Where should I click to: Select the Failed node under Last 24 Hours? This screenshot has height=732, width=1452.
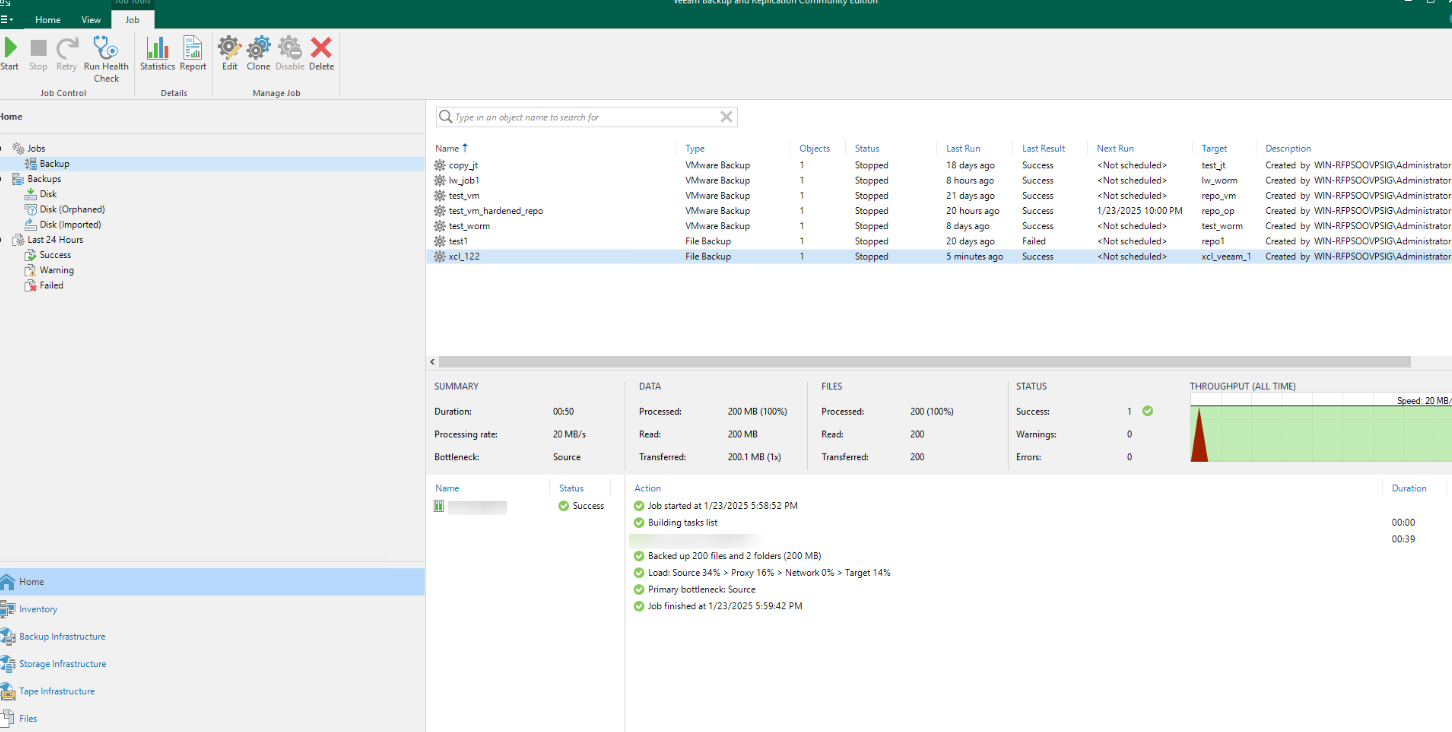point(51,286)
